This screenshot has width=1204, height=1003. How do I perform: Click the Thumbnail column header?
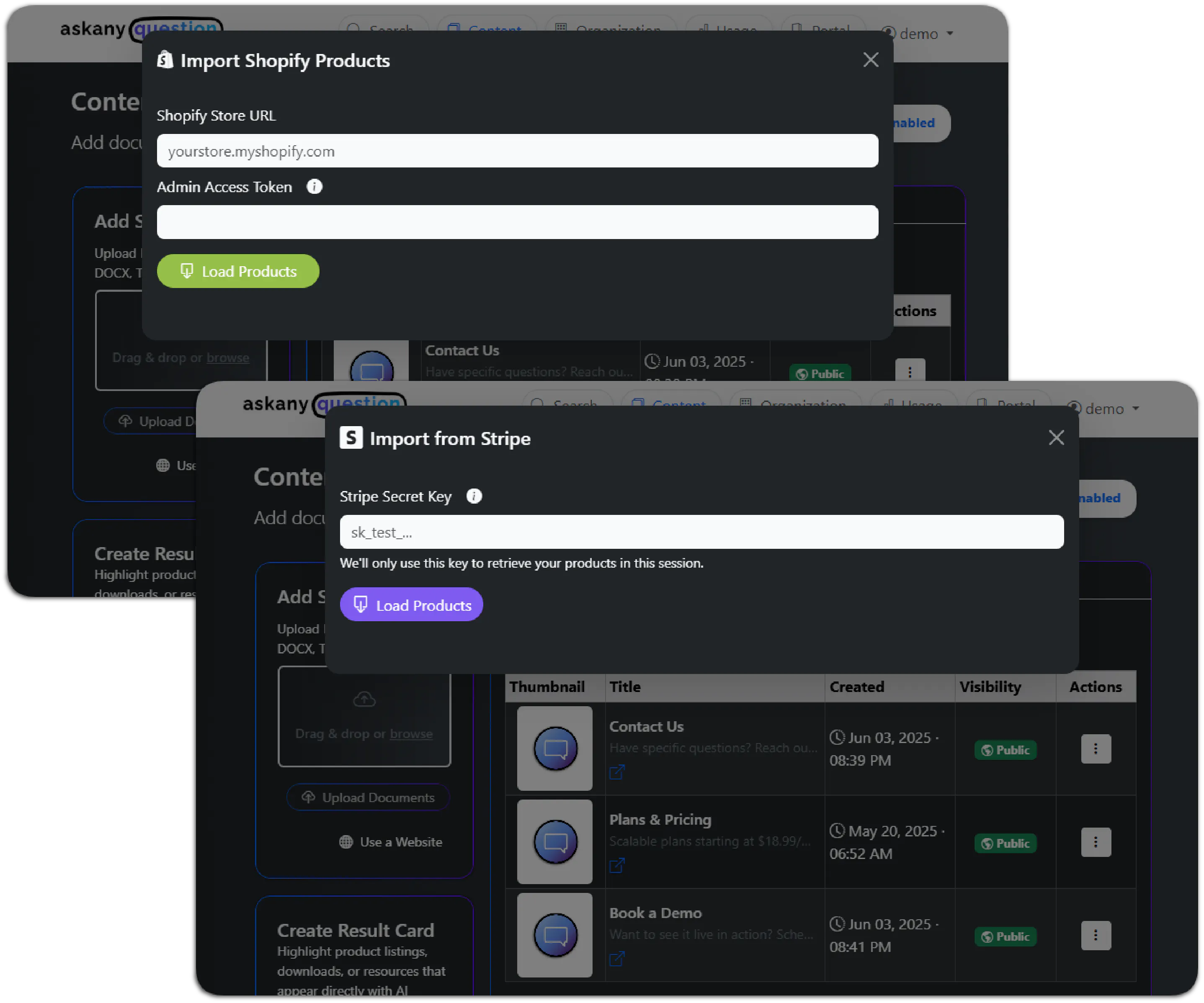[547, 687]
